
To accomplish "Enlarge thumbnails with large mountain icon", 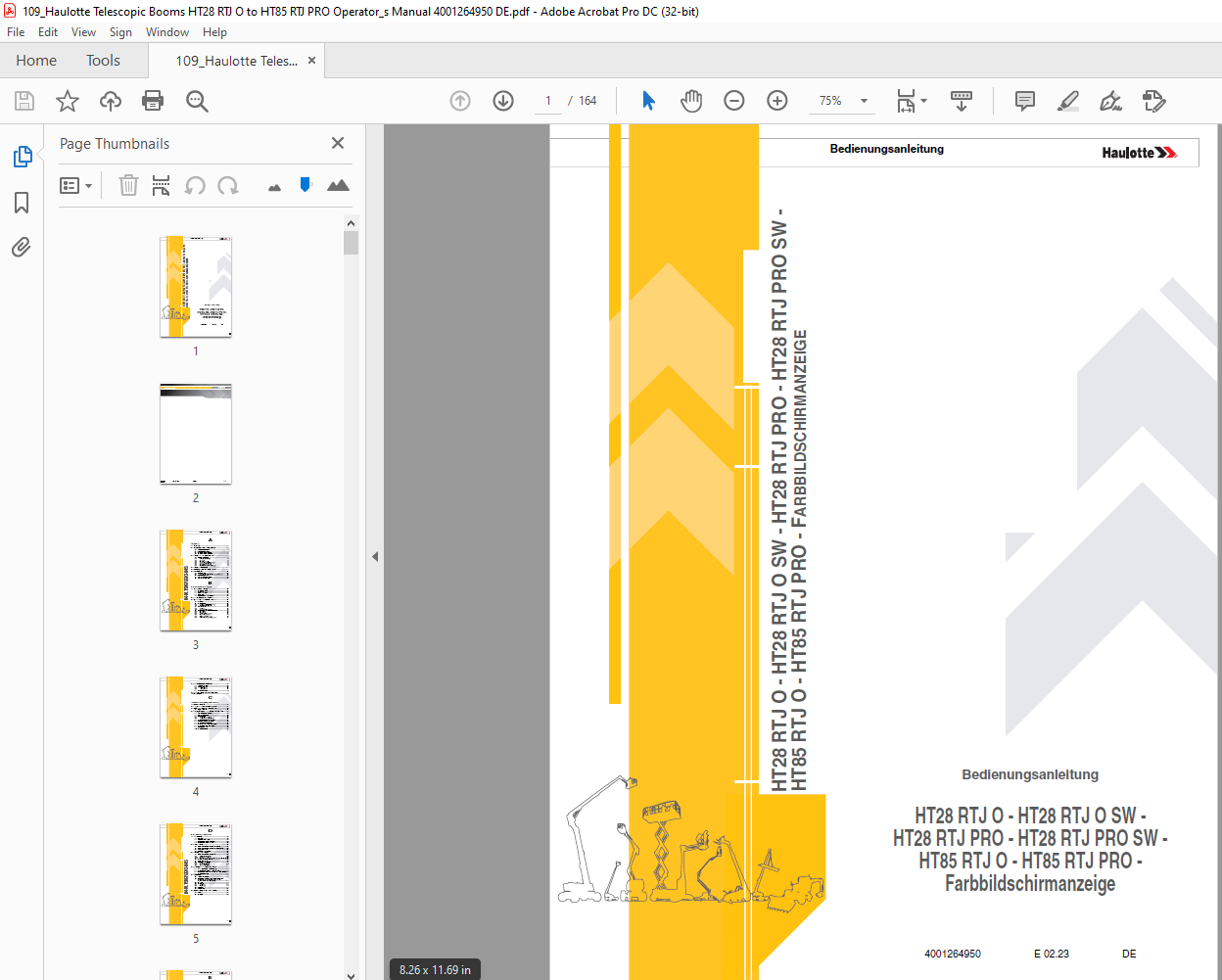I will pos(338,185).
